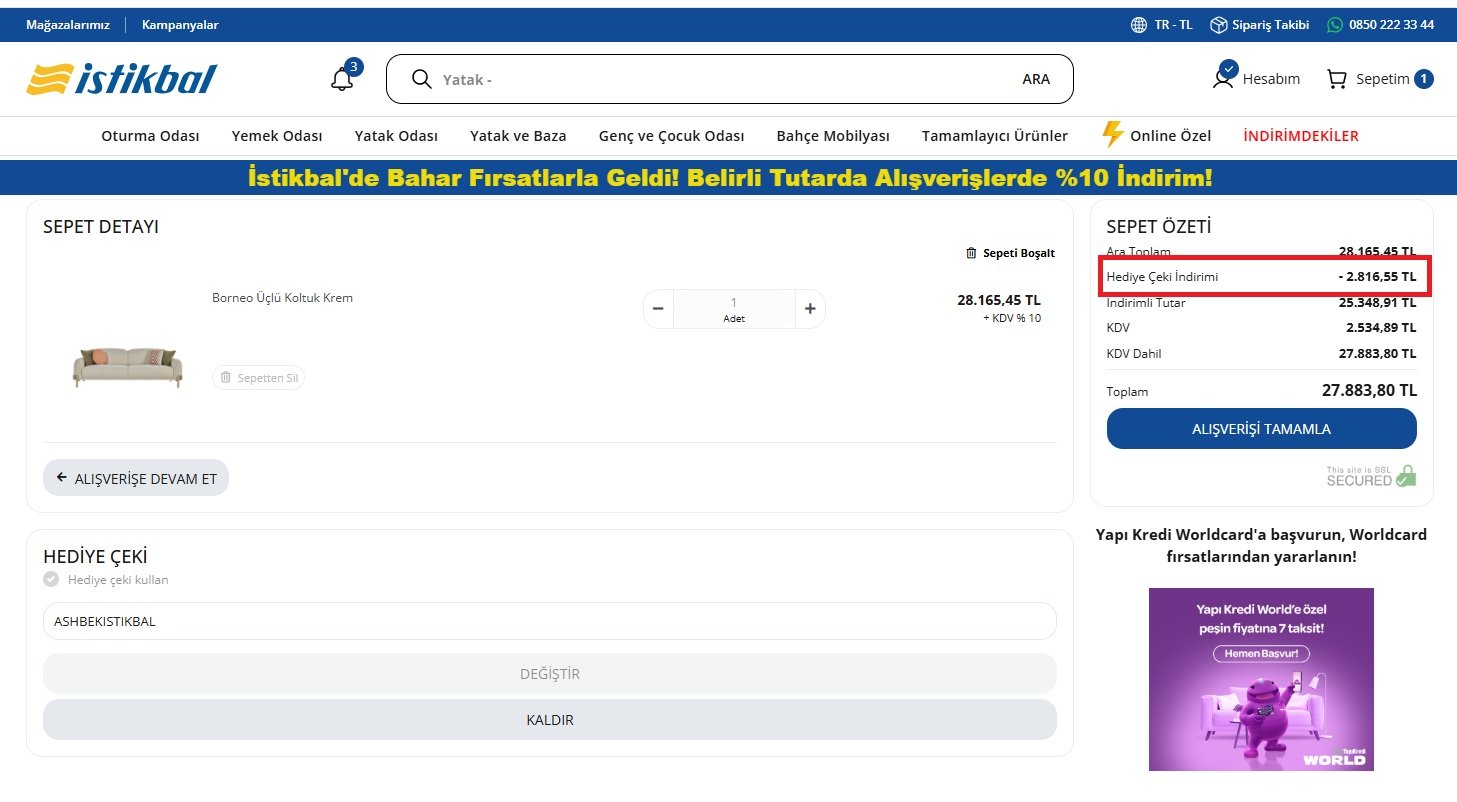The image size is (1457, 802).
Task: Click the Yapı Kredi Worldcard başvurun text
Action: coord(1261,545)
